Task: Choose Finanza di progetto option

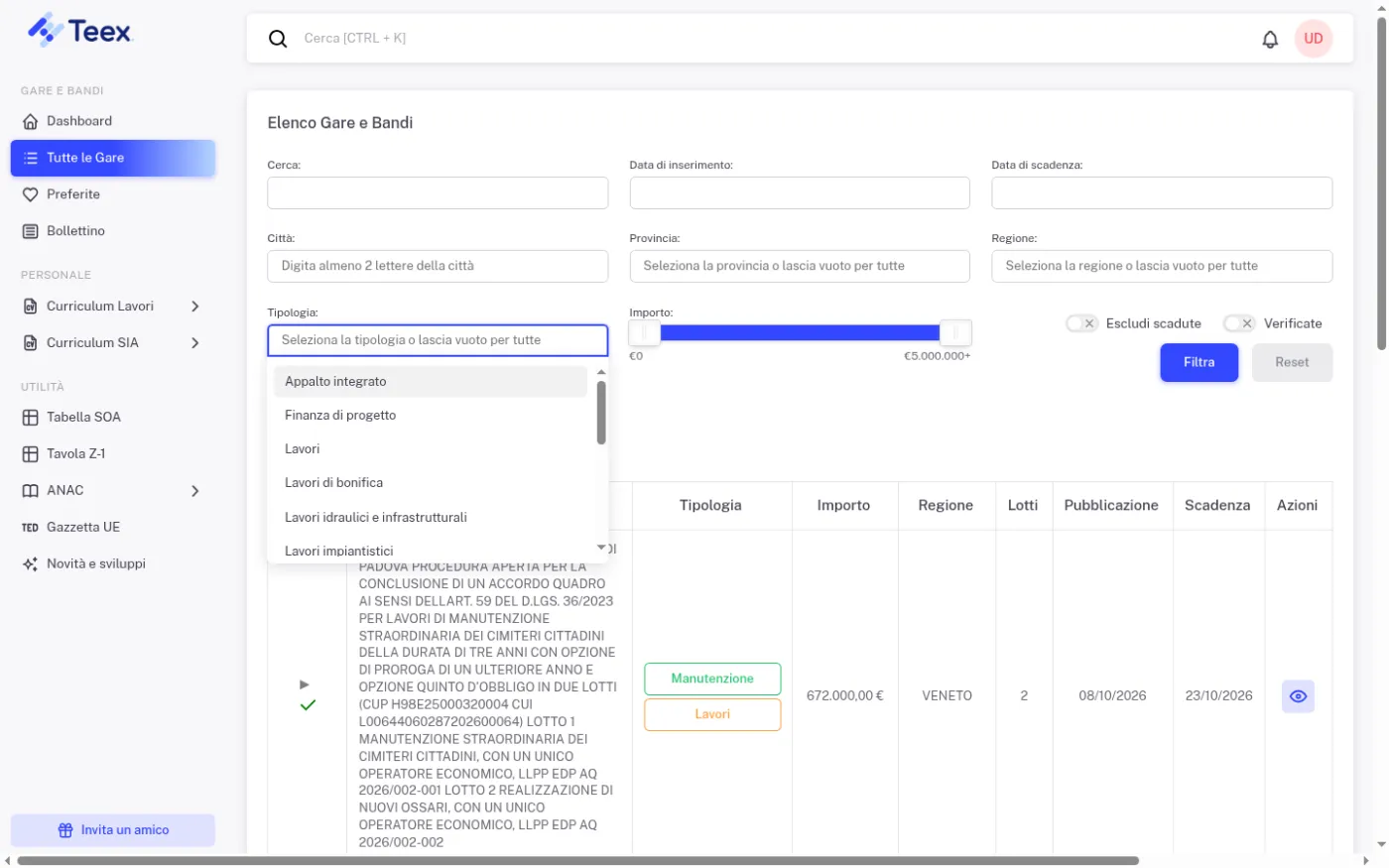Action: 431,416
